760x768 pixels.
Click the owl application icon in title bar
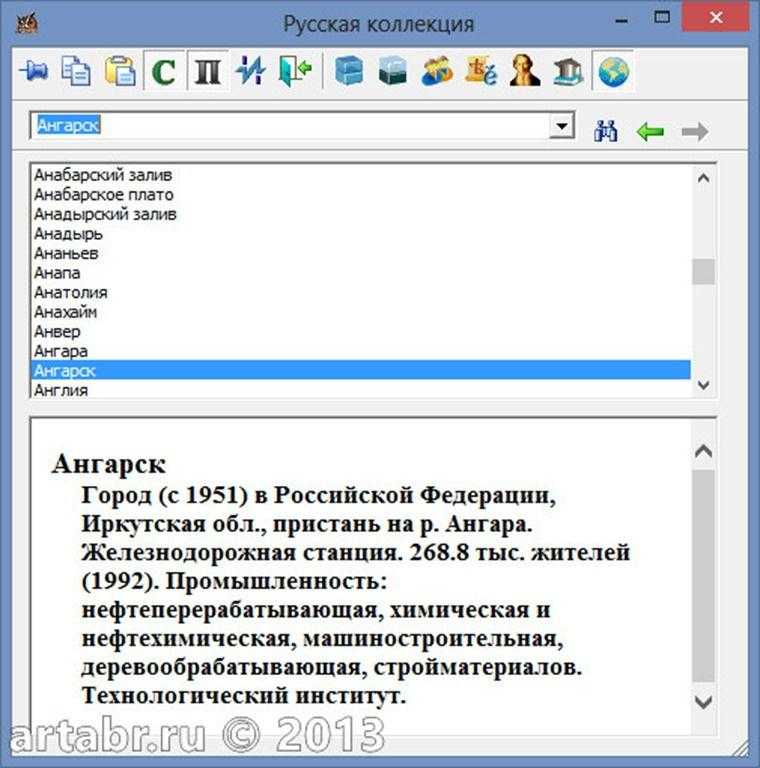click(28, 24)
